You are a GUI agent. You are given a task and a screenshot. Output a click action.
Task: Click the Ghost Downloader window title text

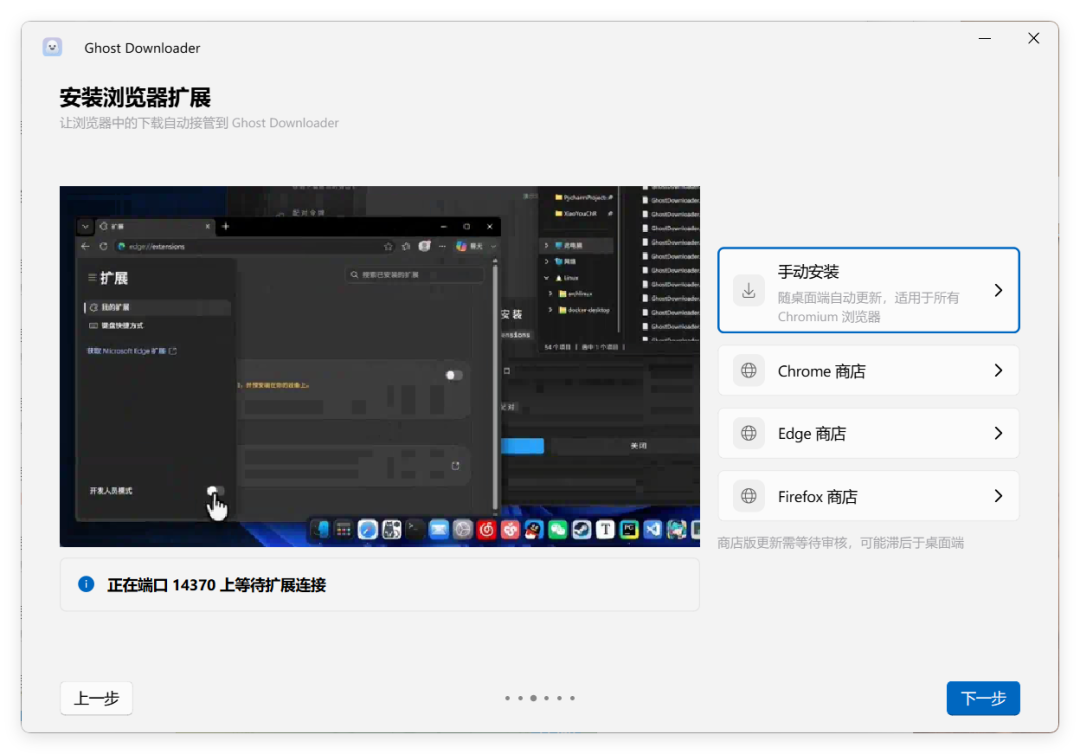tap(142, 48)
